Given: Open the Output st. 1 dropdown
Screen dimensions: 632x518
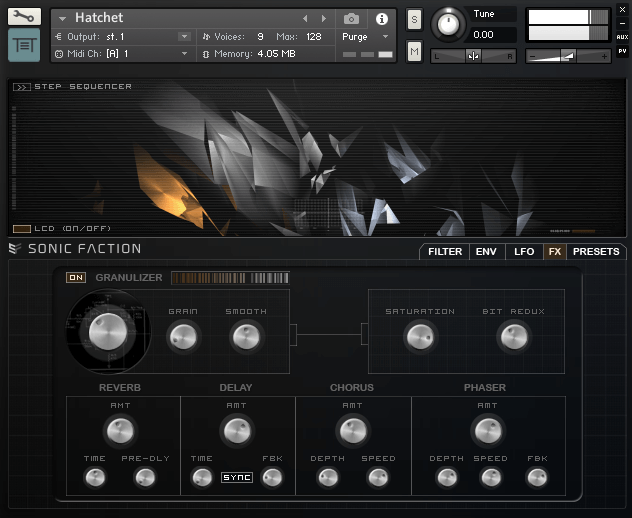Looking at the screenshot, I should (184, 37).
